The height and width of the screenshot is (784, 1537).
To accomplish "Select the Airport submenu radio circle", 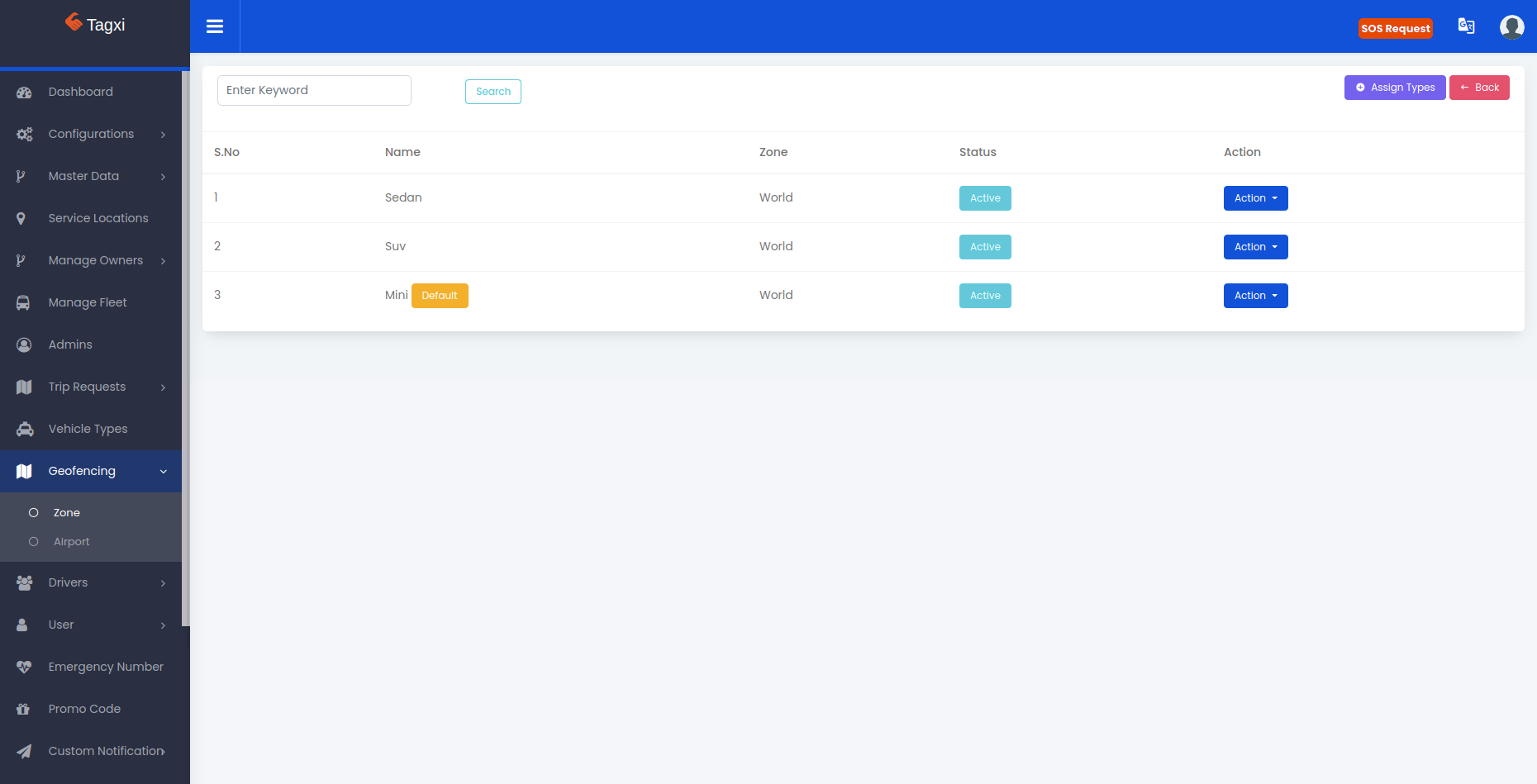I will 34,542.
